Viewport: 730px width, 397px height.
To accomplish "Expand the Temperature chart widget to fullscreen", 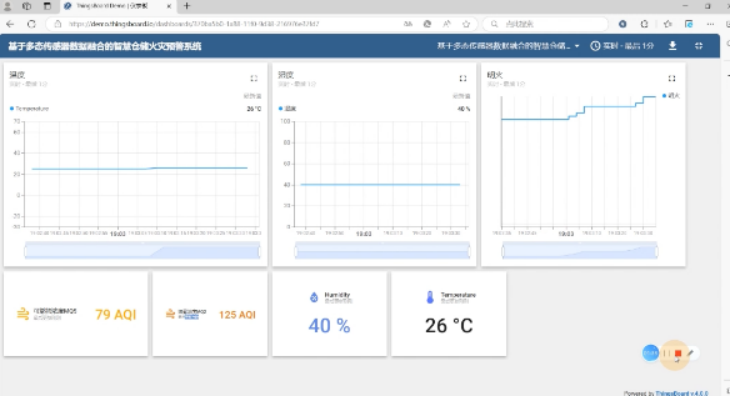I will click(254, 78).
